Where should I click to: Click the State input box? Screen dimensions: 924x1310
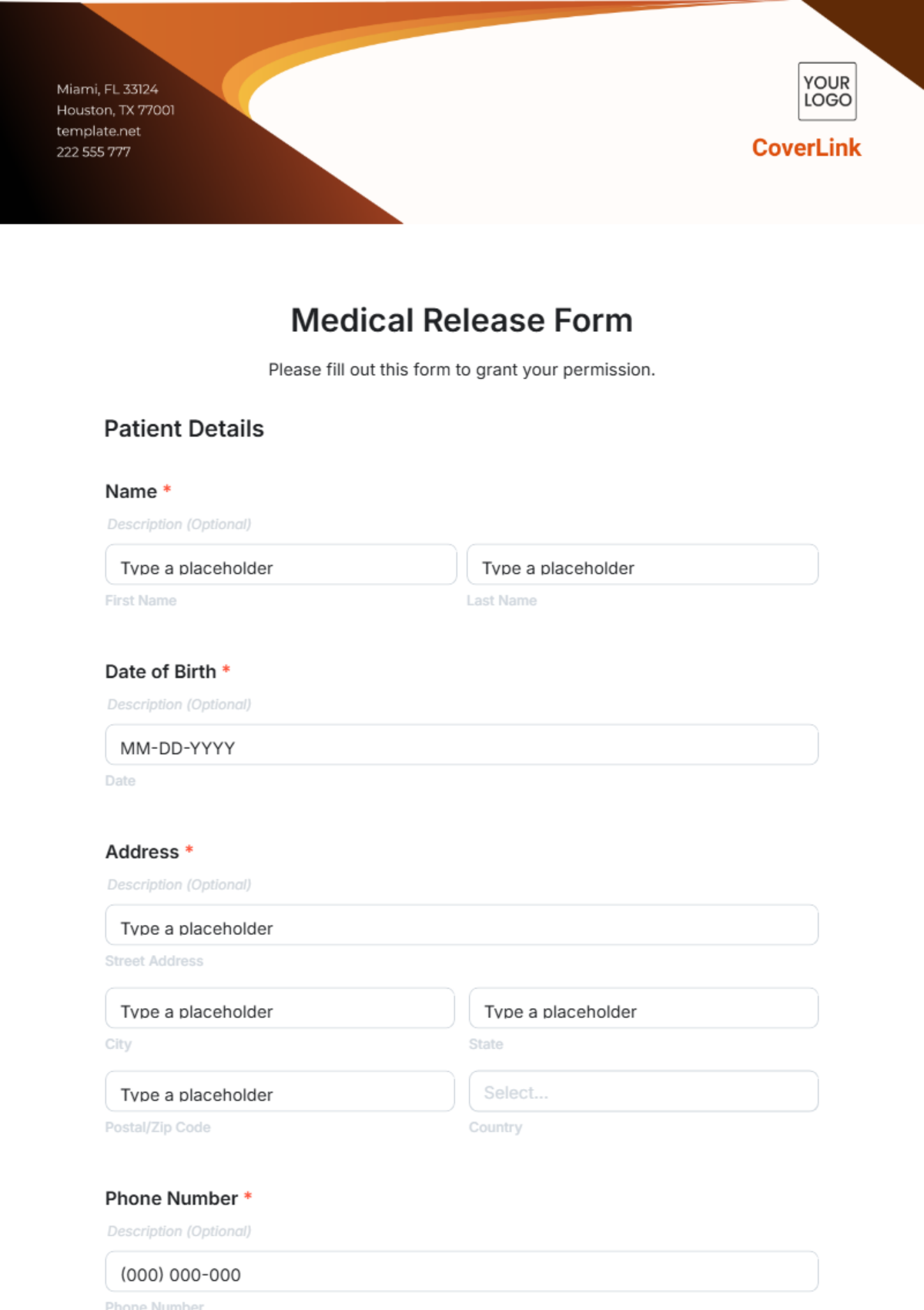click(x=643, y=1009)
